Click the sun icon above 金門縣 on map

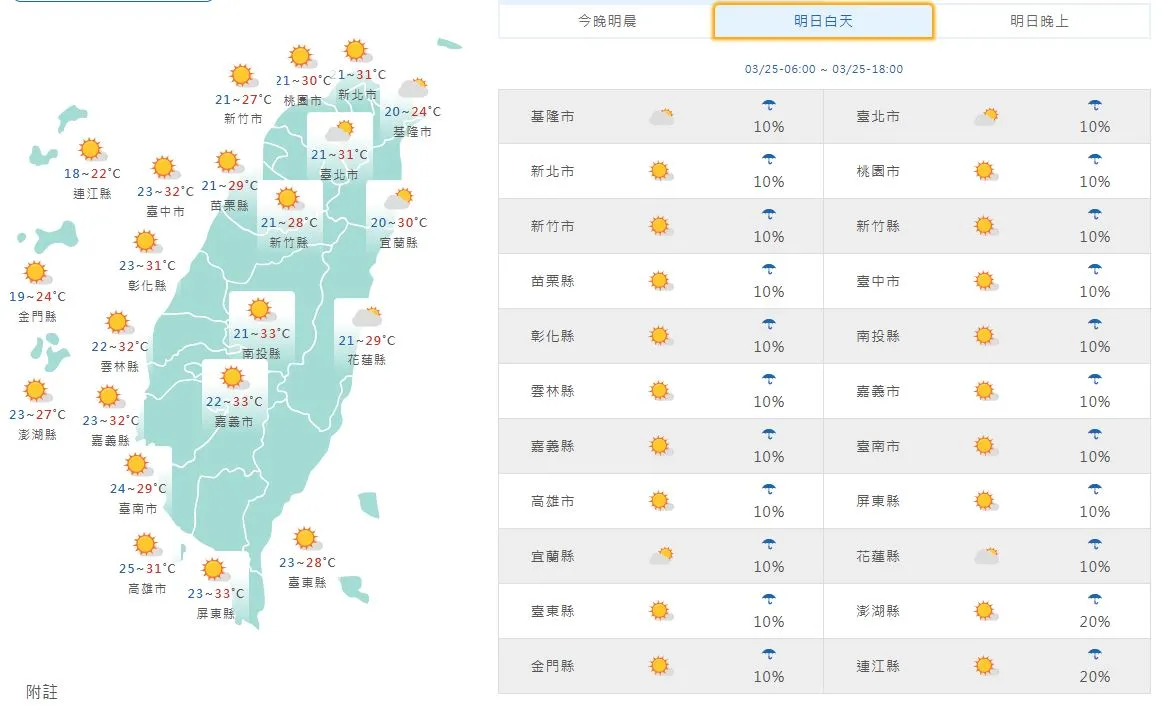pyautogui.click(x=36, y=273)
